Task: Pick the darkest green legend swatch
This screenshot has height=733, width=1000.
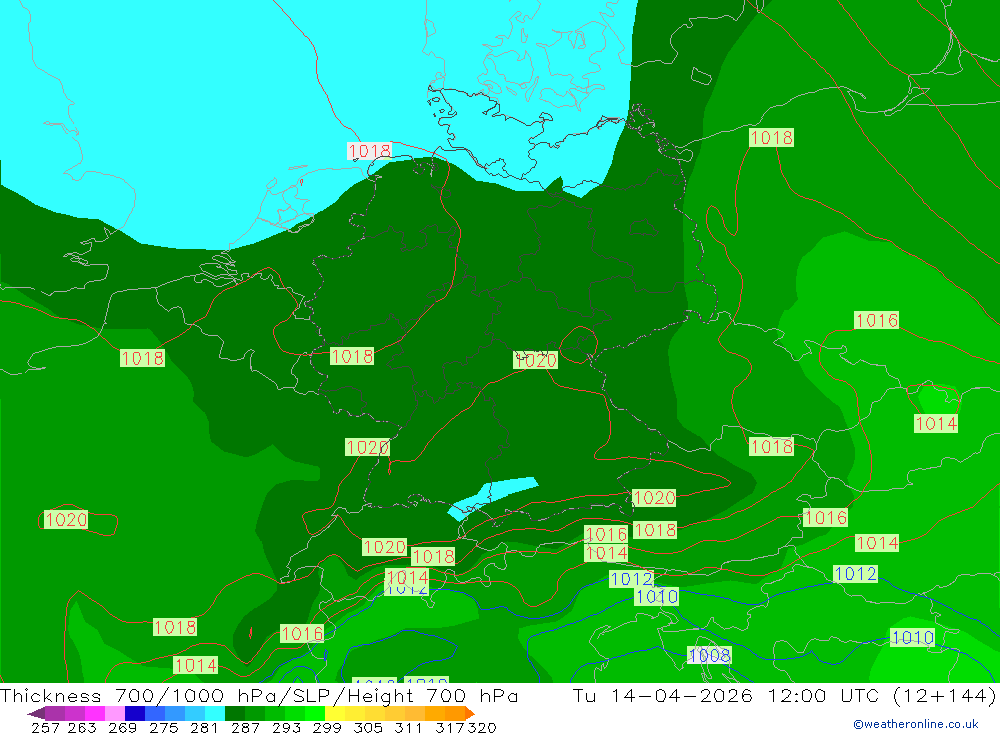Action: (235, 713)
